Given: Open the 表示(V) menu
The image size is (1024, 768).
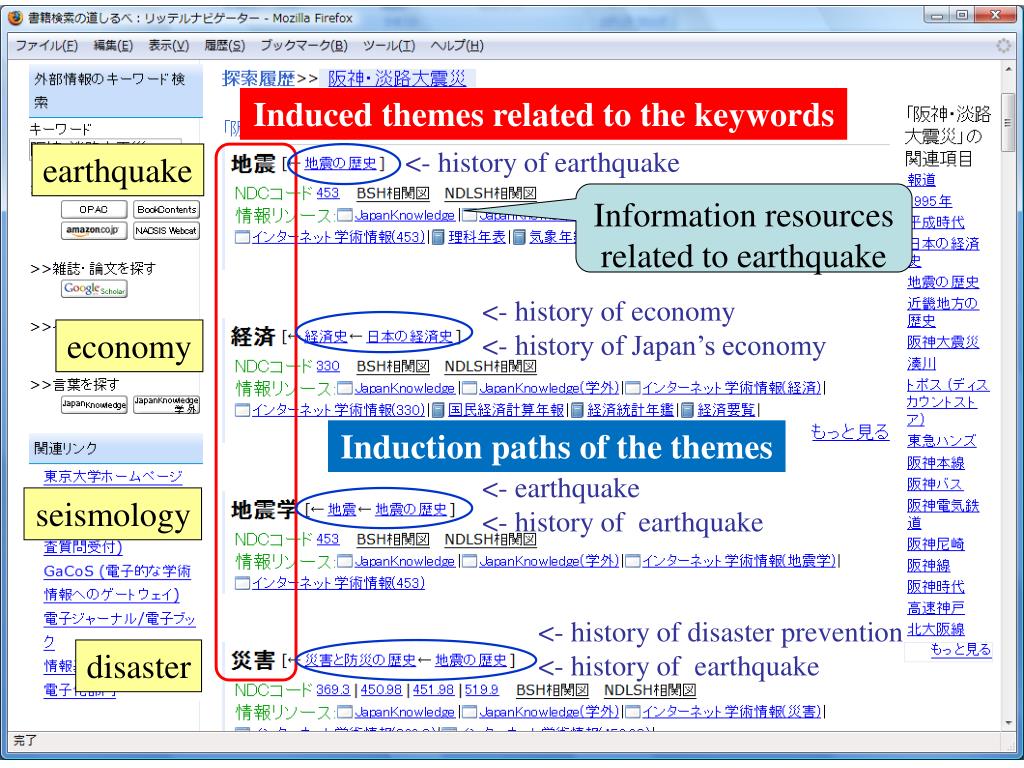Looking at the screenshot, I should [168, 45].
